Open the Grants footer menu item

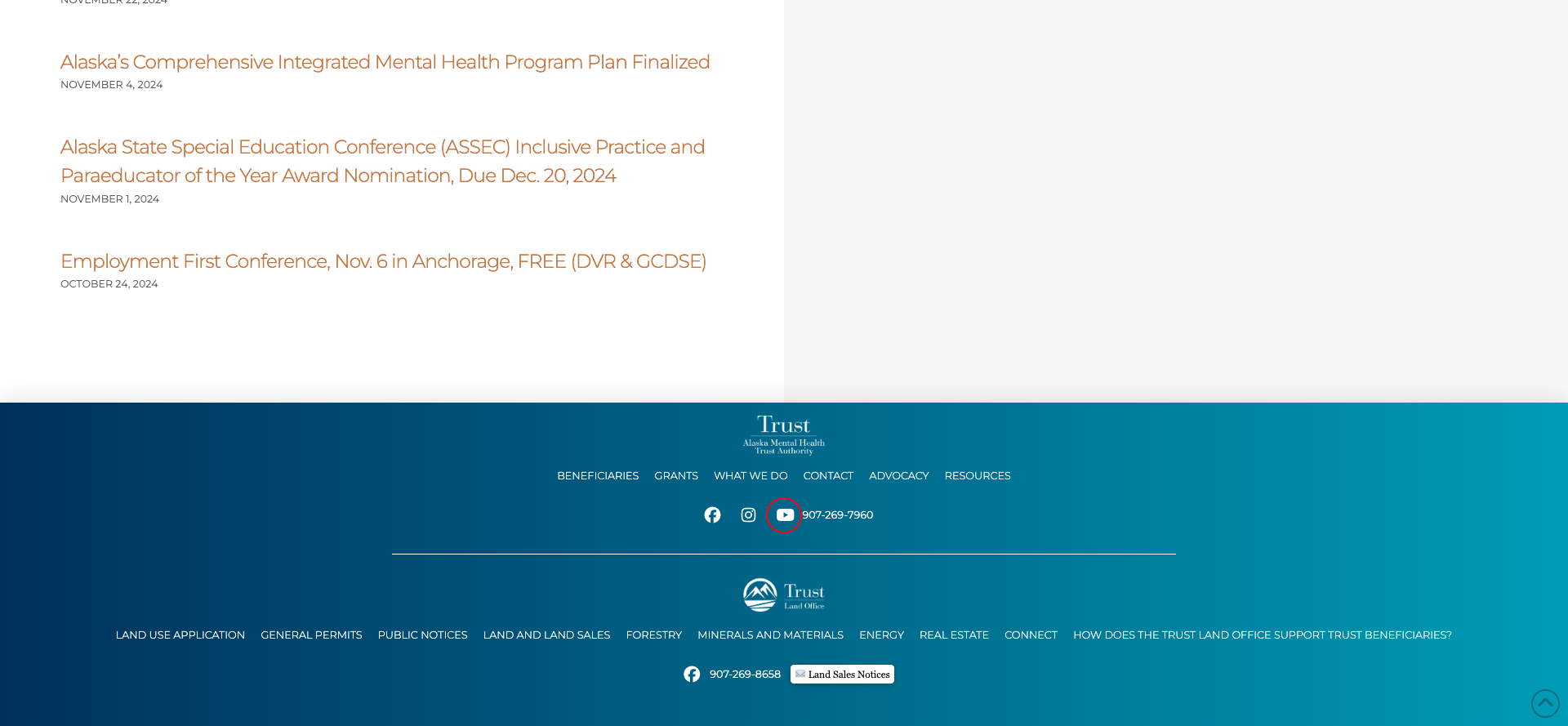pos(676,476)
